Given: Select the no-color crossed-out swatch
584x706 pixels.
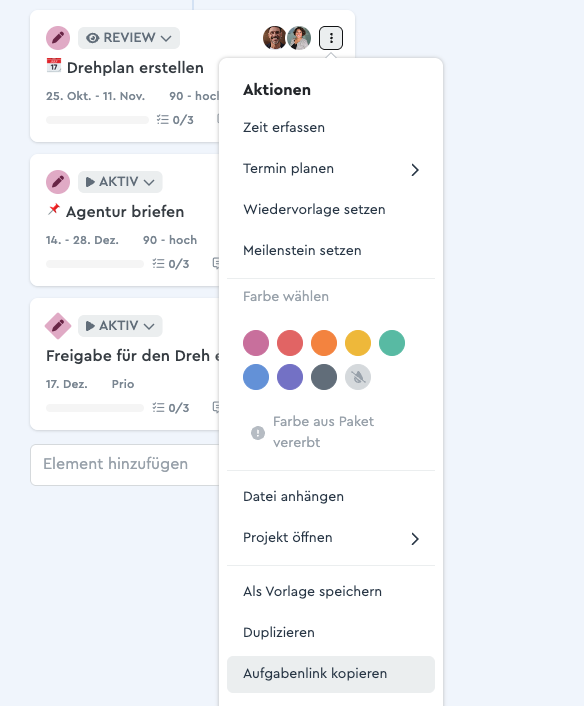Looking at the screenshot, I should 358,377.
